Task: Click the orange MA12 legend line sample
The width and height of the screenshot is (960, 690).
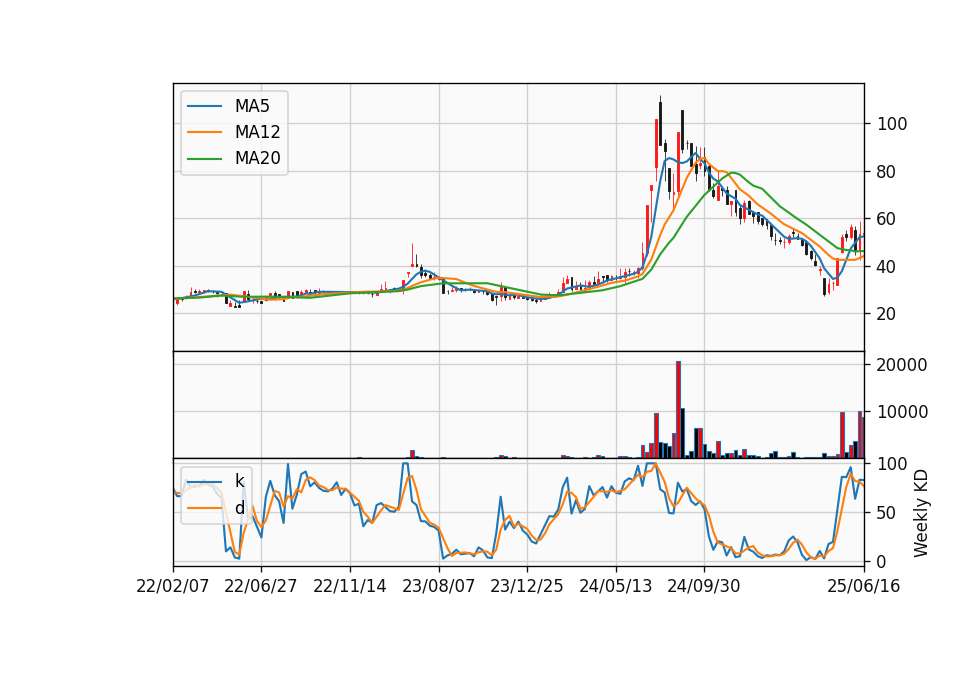Action: (204, 132)
